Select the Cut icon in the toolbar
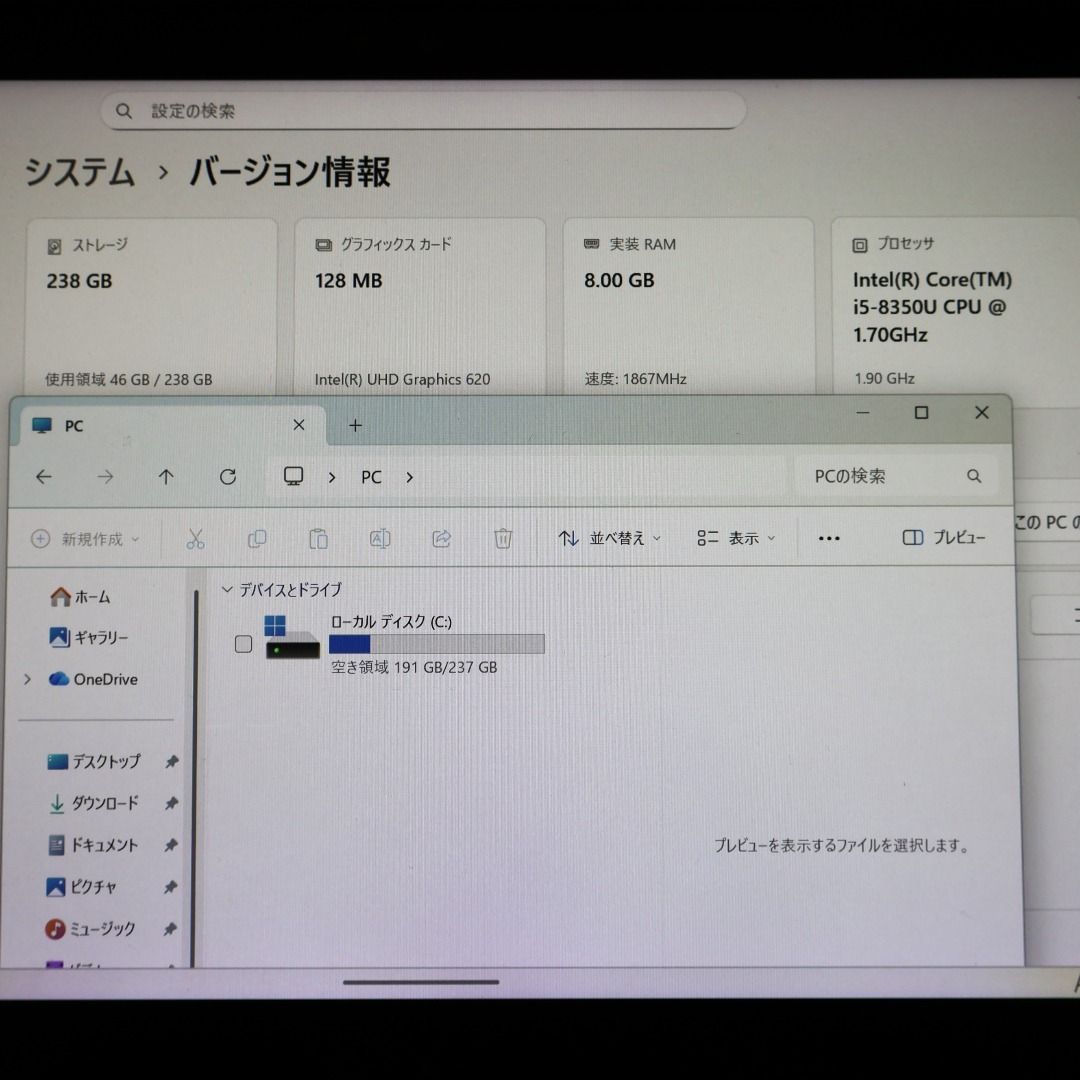Screen dimensions: 1080x1080 click(x=196, y=538)
